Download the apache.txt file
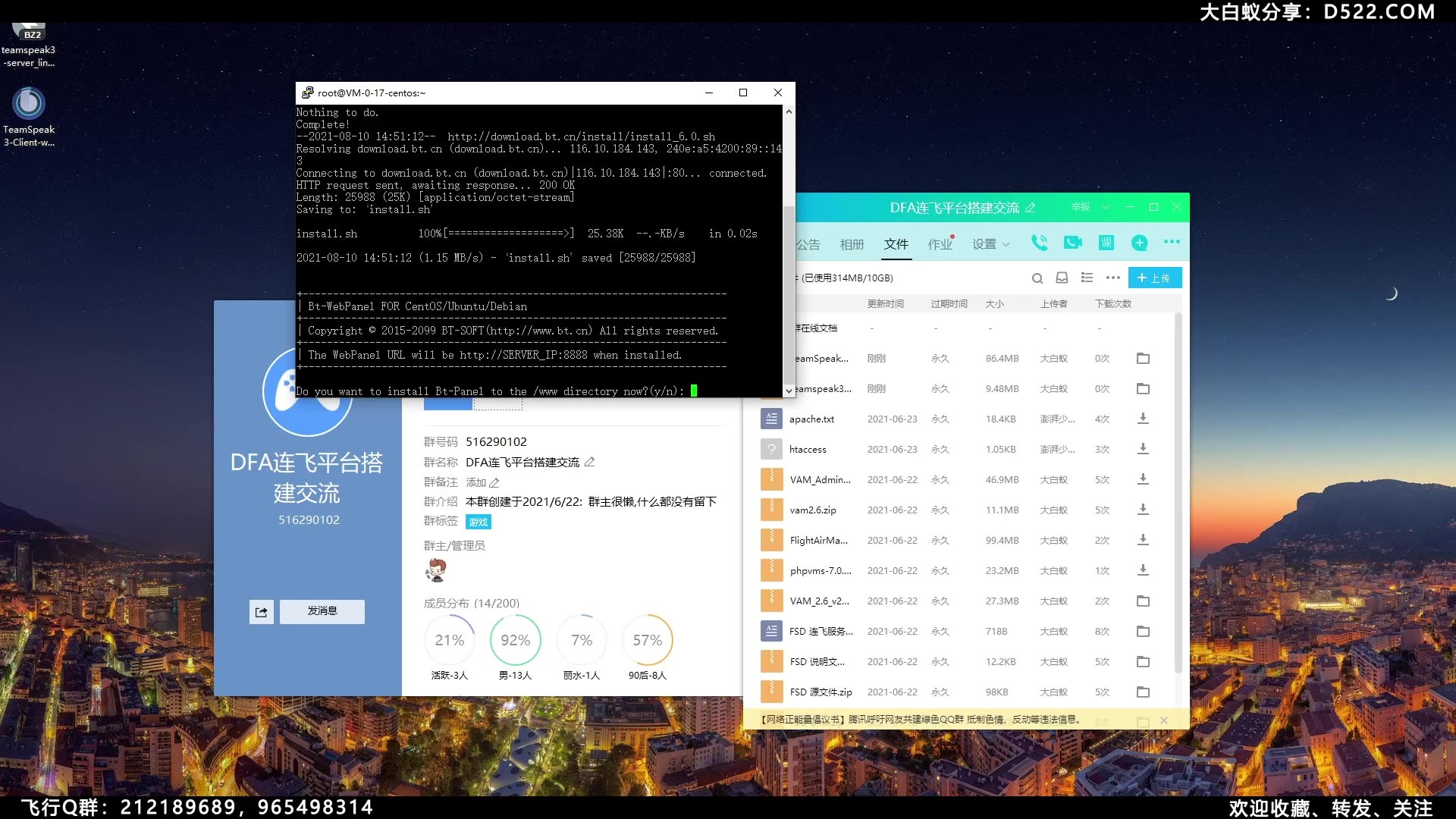The image size is (1456, 819). [x=1143, y=419]
